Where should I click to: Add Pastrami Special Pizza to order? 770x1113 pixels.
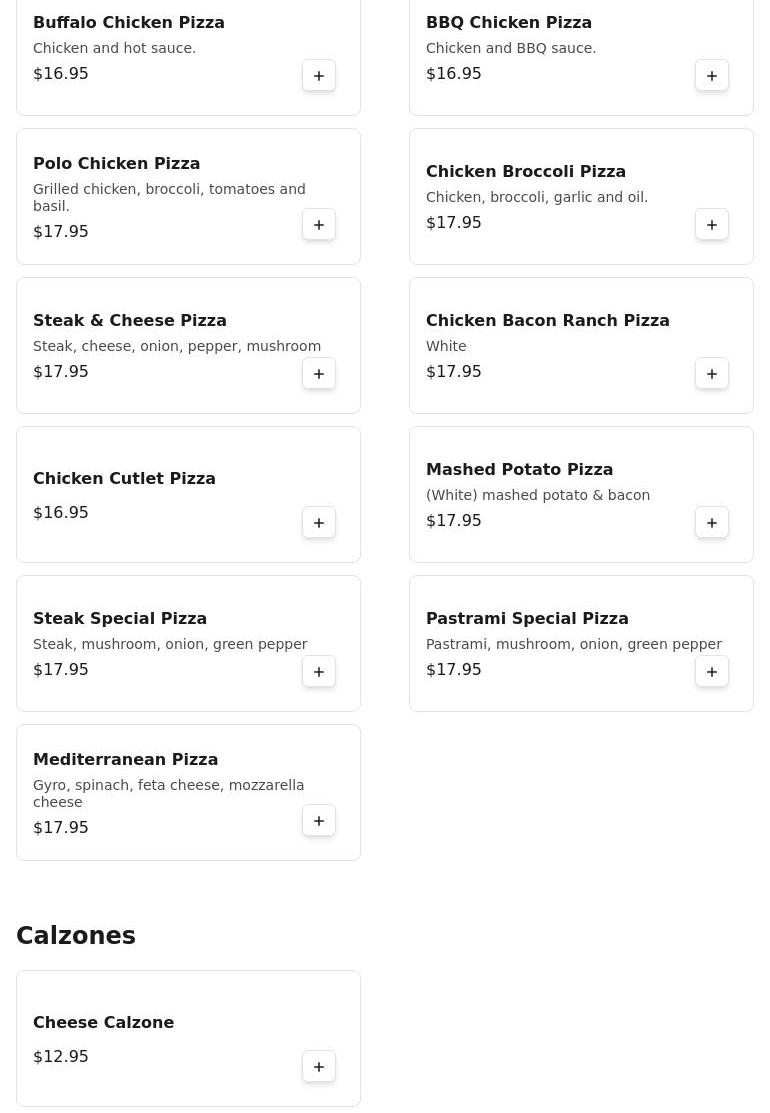pyautogui.click(x=712, y=672)
